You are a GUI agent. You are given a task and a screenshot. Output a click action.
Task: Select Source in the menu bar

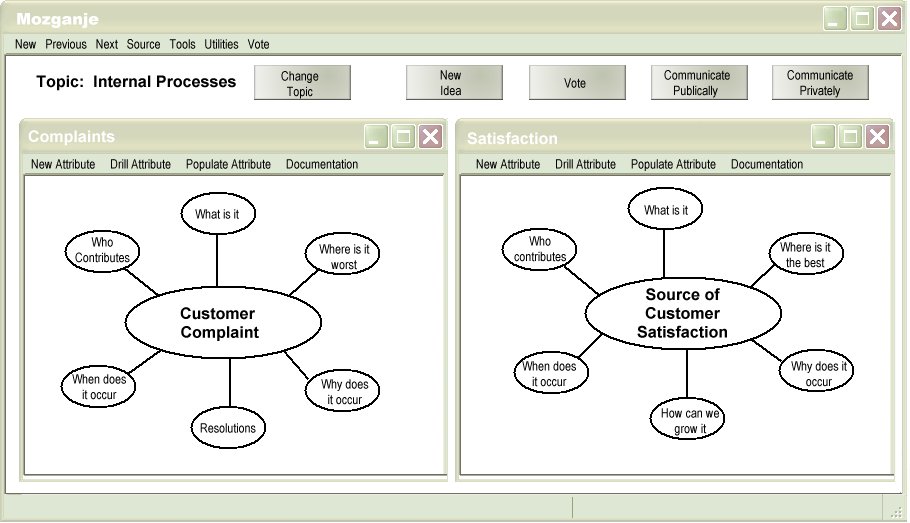click(143, 44)
